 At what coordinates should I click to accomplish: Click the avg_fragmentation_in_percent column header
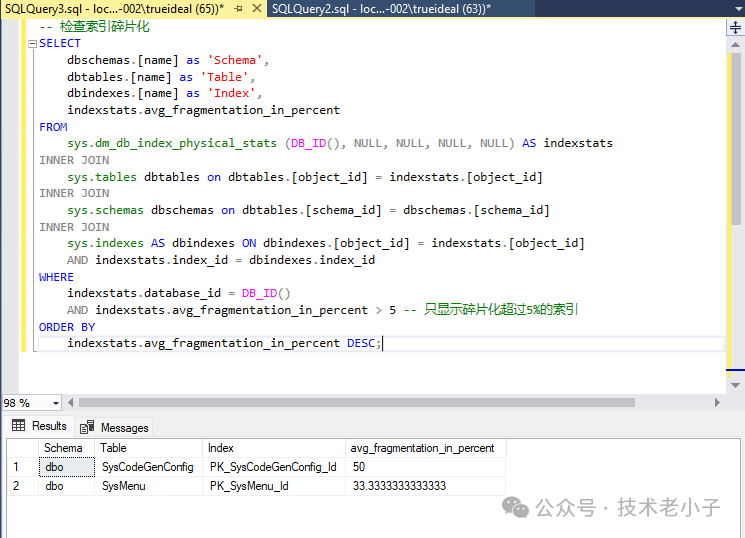(426, 448)
